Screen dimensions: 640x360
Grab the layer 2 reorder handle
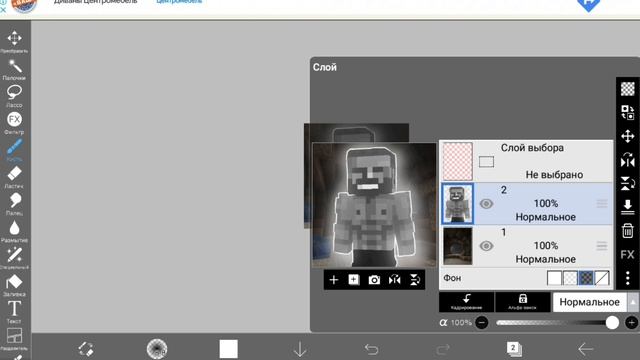[x=602, y=203]
